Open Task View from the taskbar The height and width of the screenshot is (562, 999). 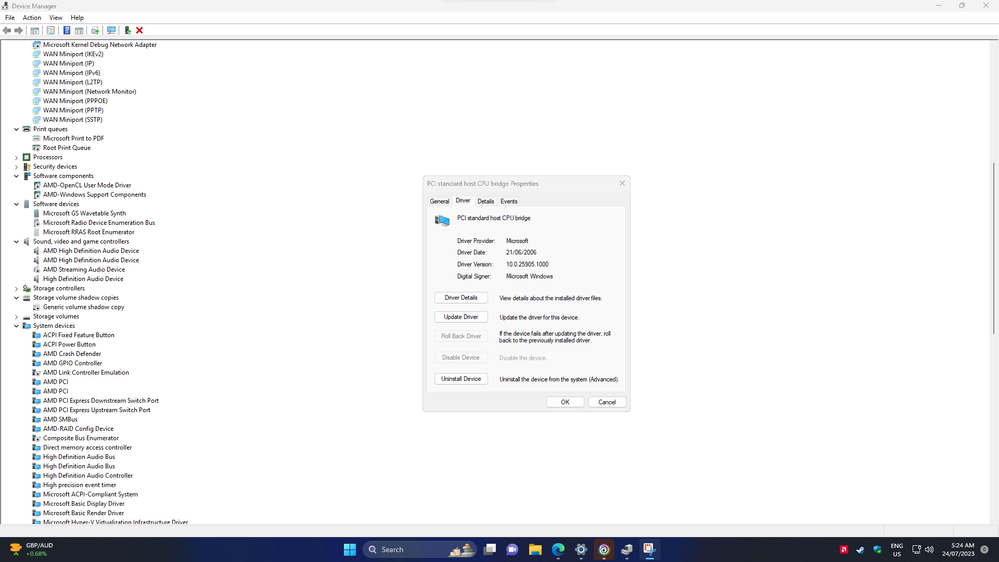click(489, 549)
